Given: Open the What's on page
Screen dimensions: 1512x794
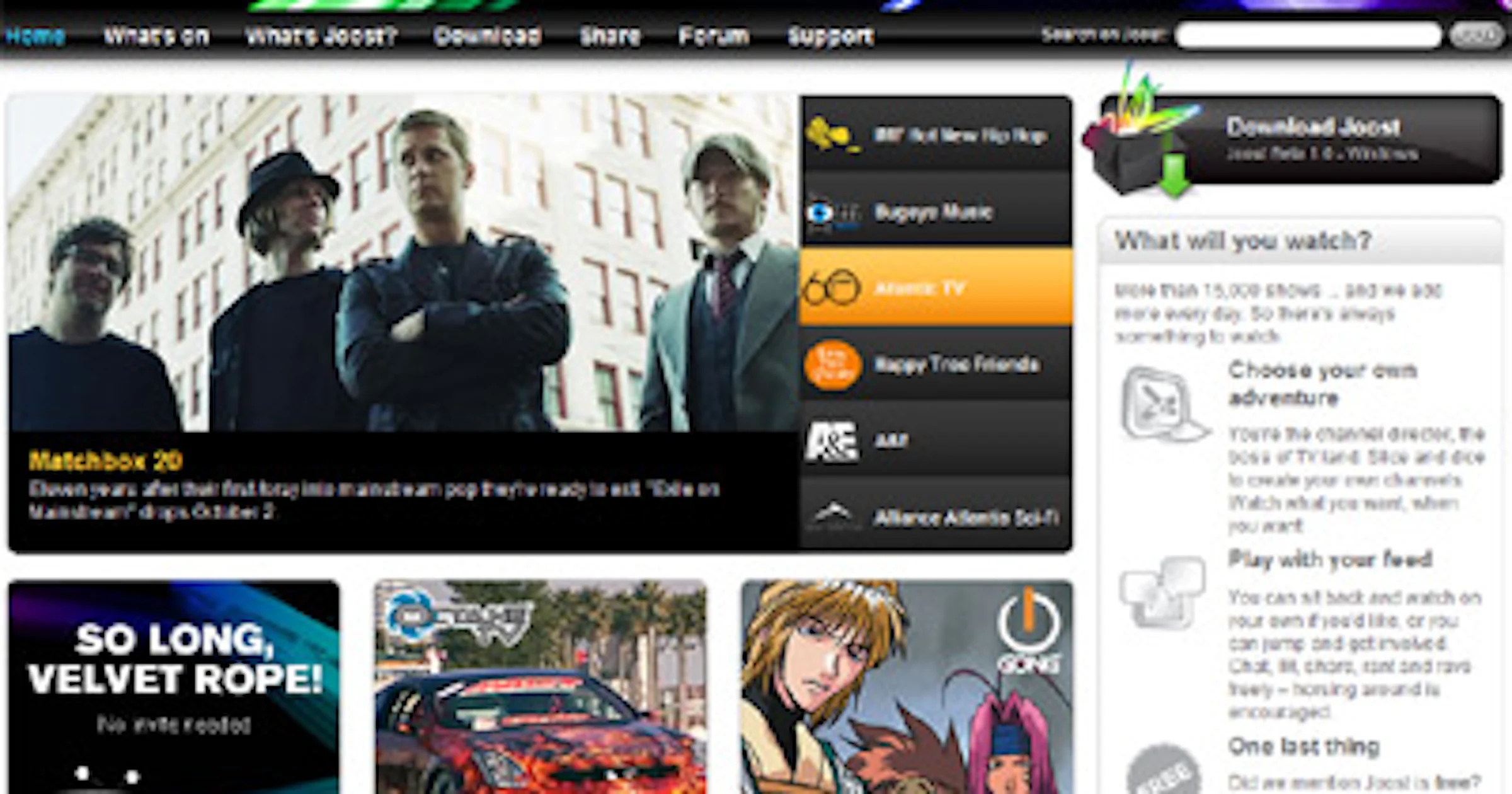Looking at the screenshot, I should (156, 36).
